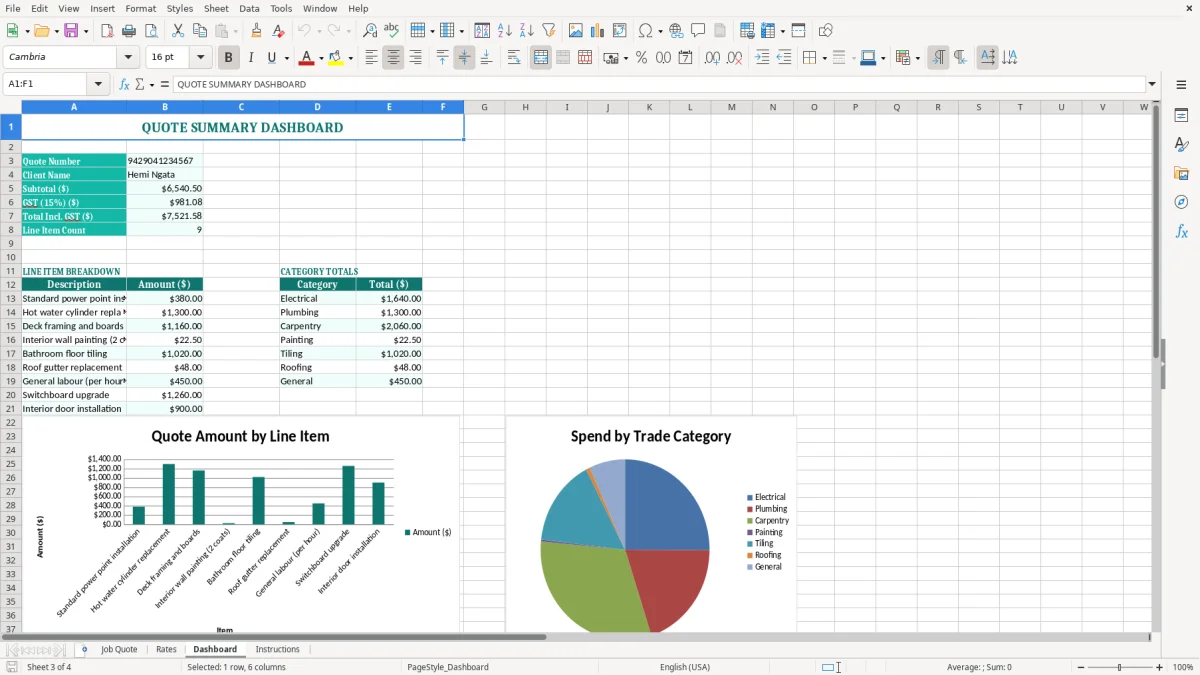Image resolution: width=1200 pixels, height=675 pixels.
Task: Click the Increase Indent icon
Action: point(762,58)
